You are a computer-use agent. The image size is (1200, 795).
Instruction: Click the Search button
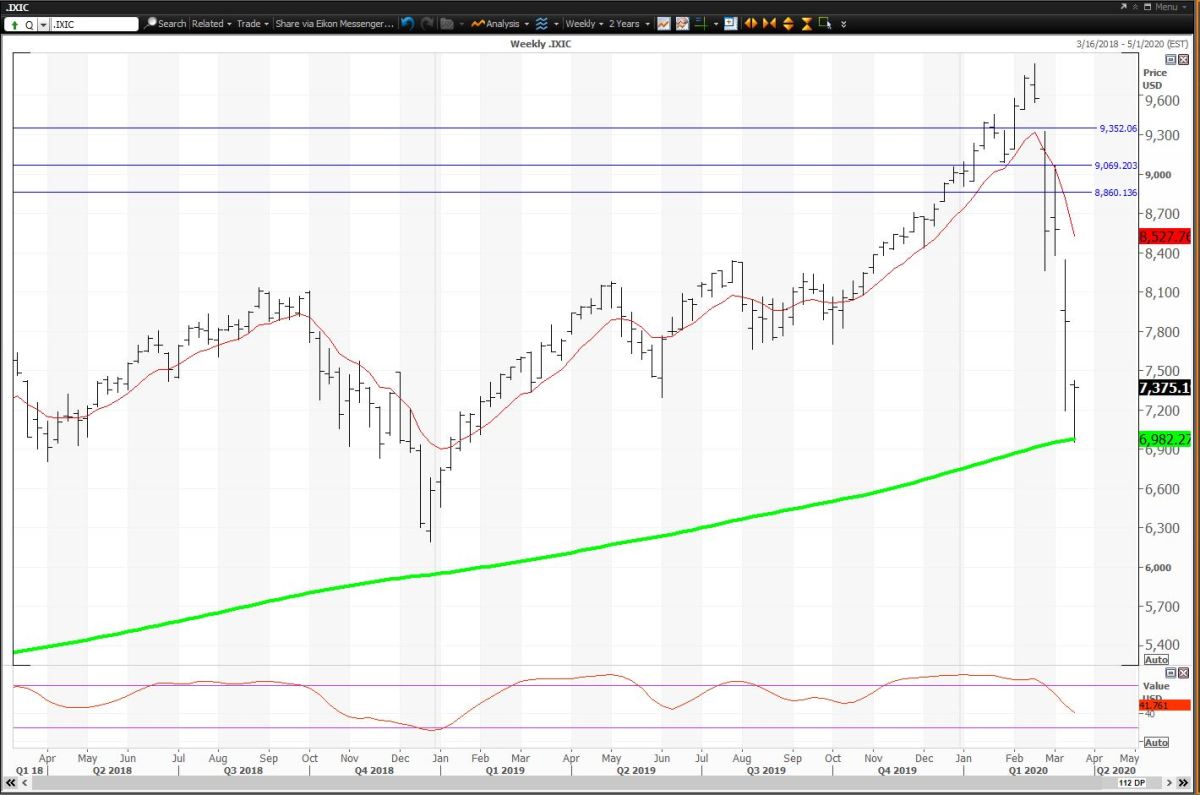pyautogui.click(x=166, y=23)
